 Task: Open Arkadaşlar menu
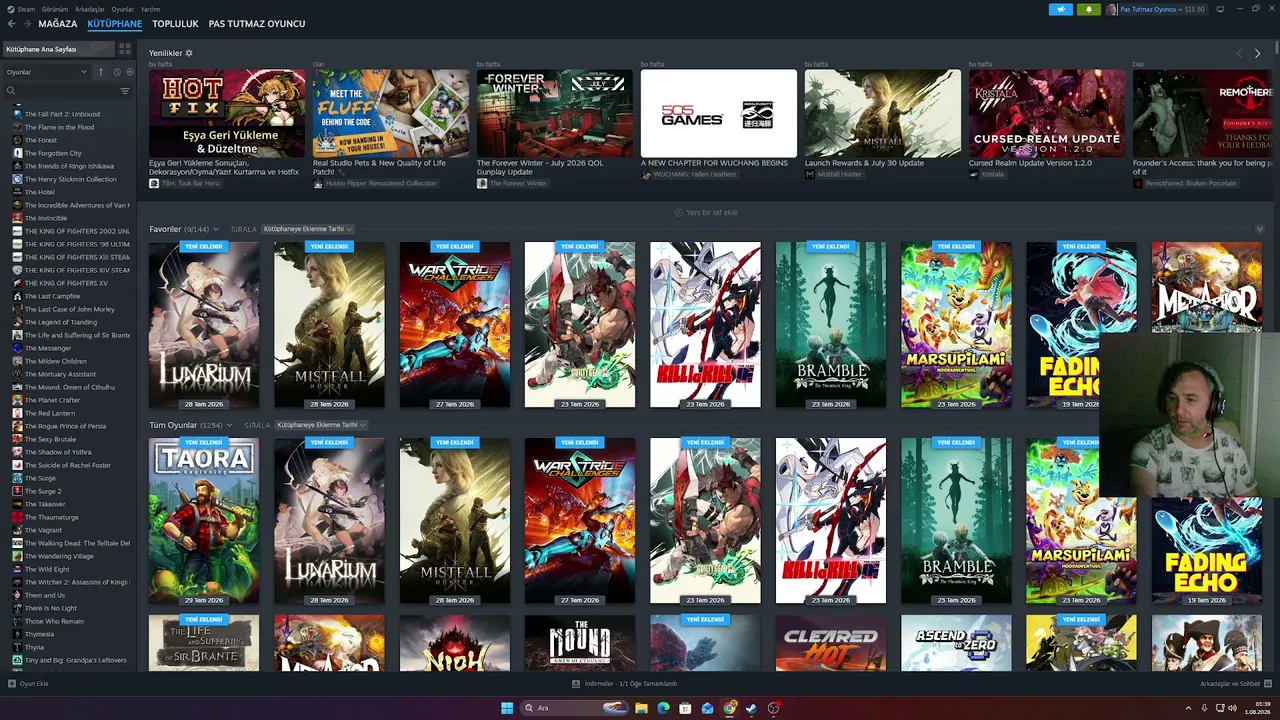90,9
